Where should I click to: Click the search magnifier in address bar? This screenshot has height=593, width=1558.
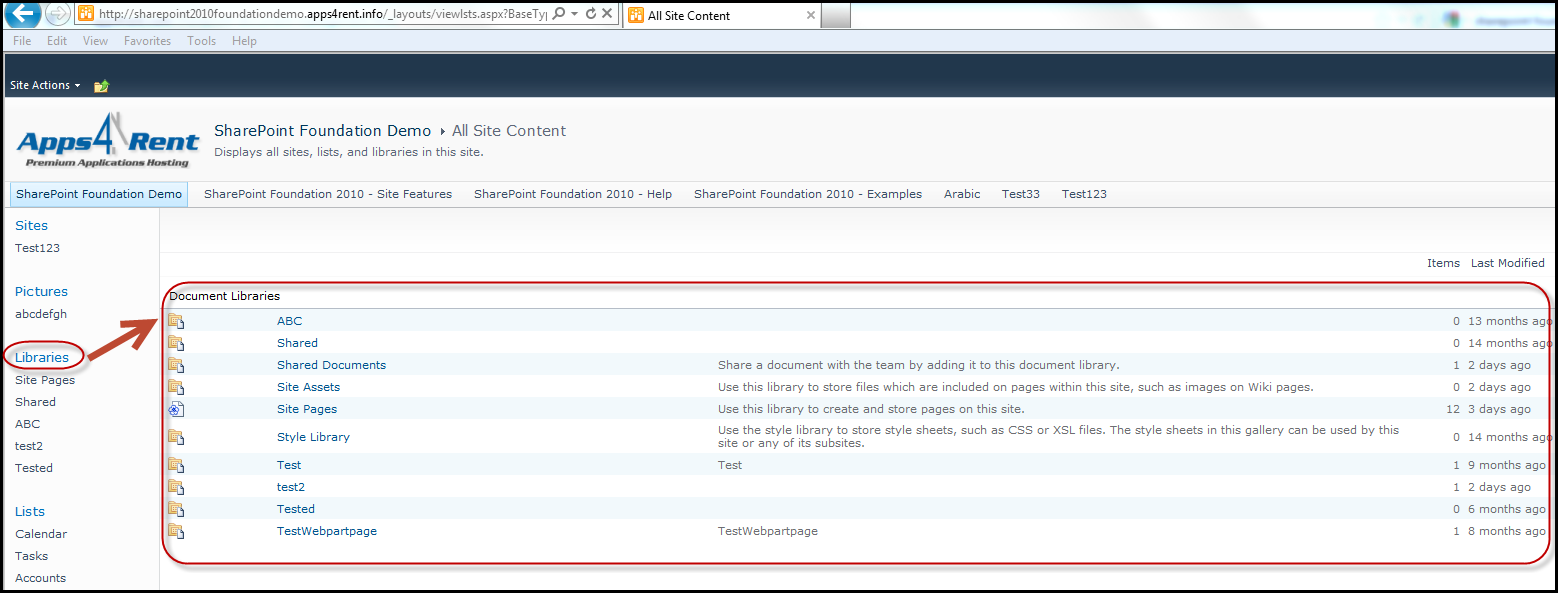(558, 14)
